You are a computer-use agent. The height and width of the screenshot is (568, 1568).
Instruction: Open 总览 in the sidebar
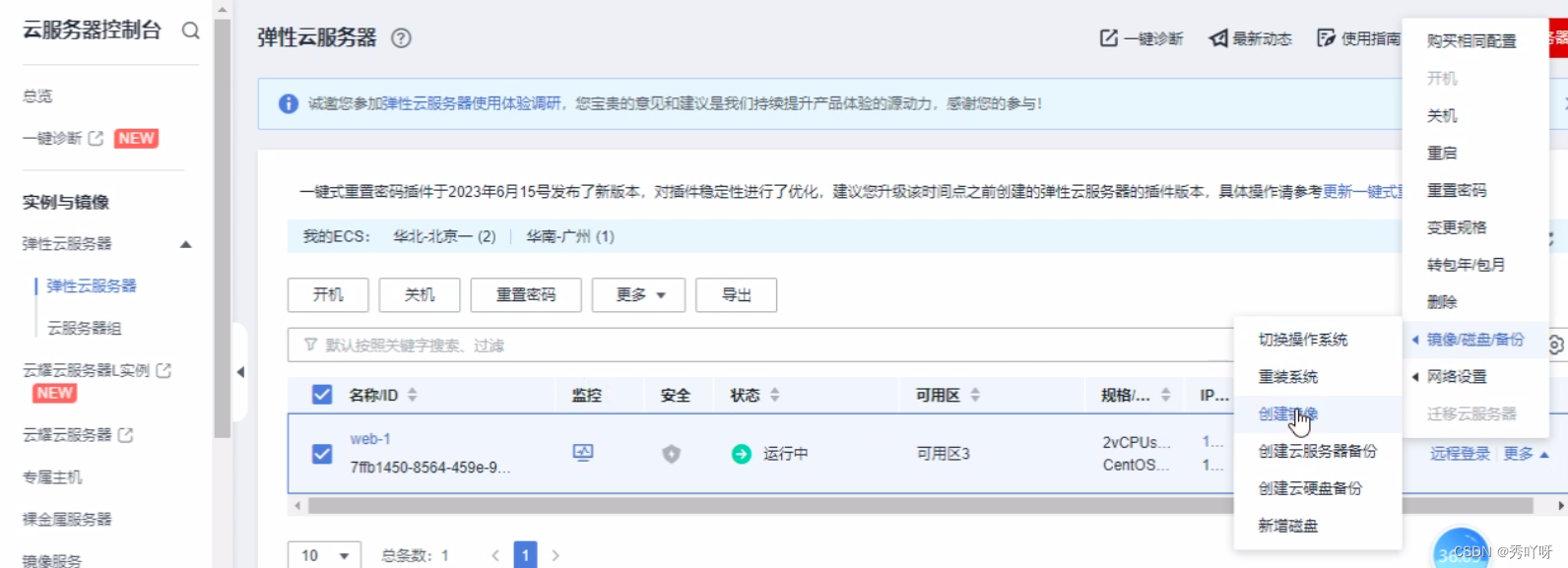37,96
